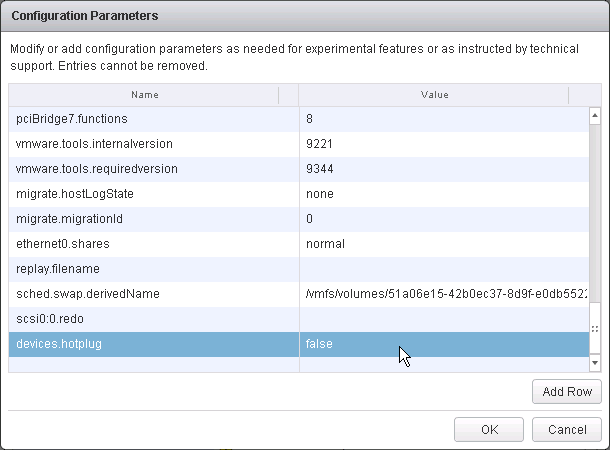Click the empty row below devices.hotplug
The height and width of the screenshot is (450, 610).
coord(299,364)
